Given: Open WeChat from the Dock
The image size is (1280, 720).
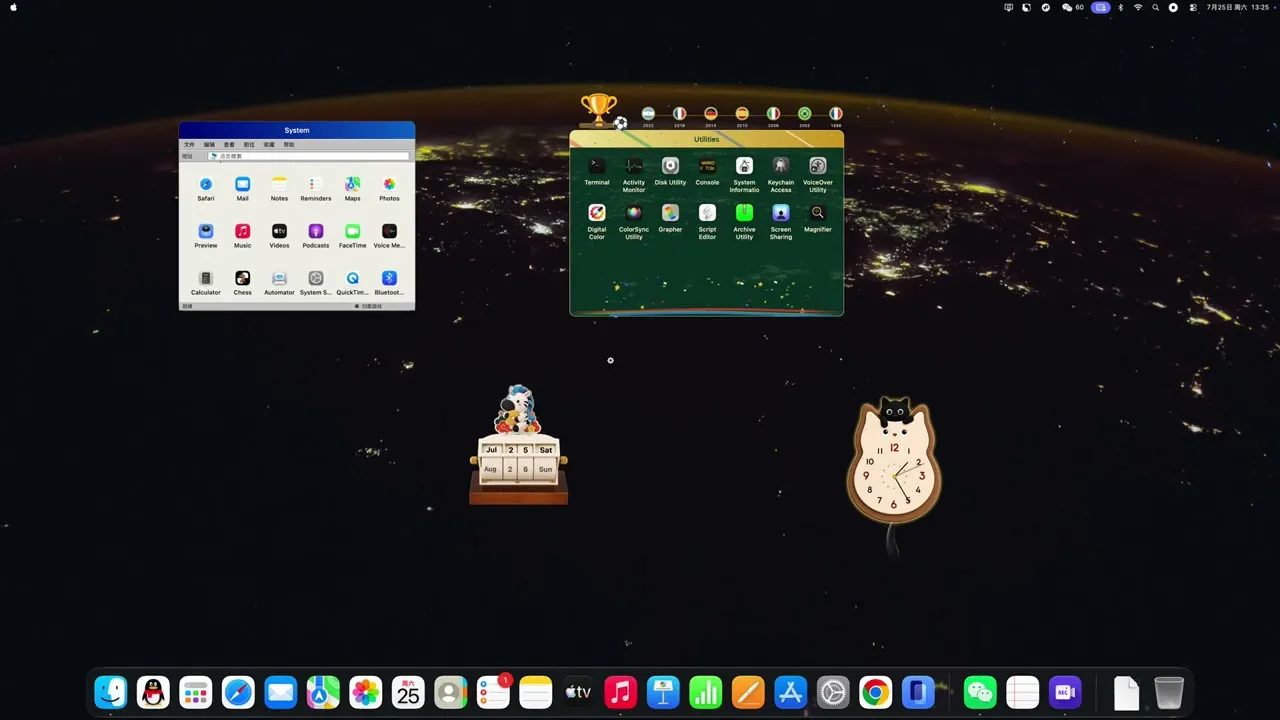Looking at the screenshot, I should 980,692.
